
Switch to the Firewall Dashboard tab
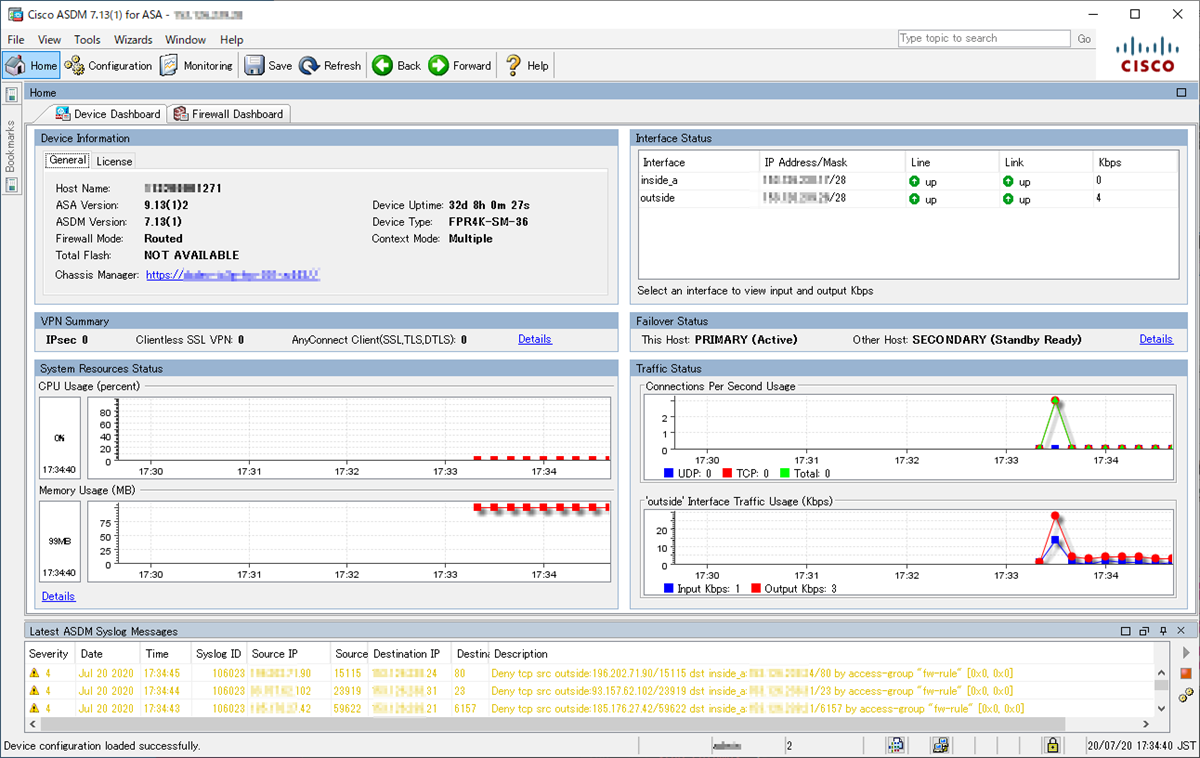pyautogui.click(x=229, y=114)
